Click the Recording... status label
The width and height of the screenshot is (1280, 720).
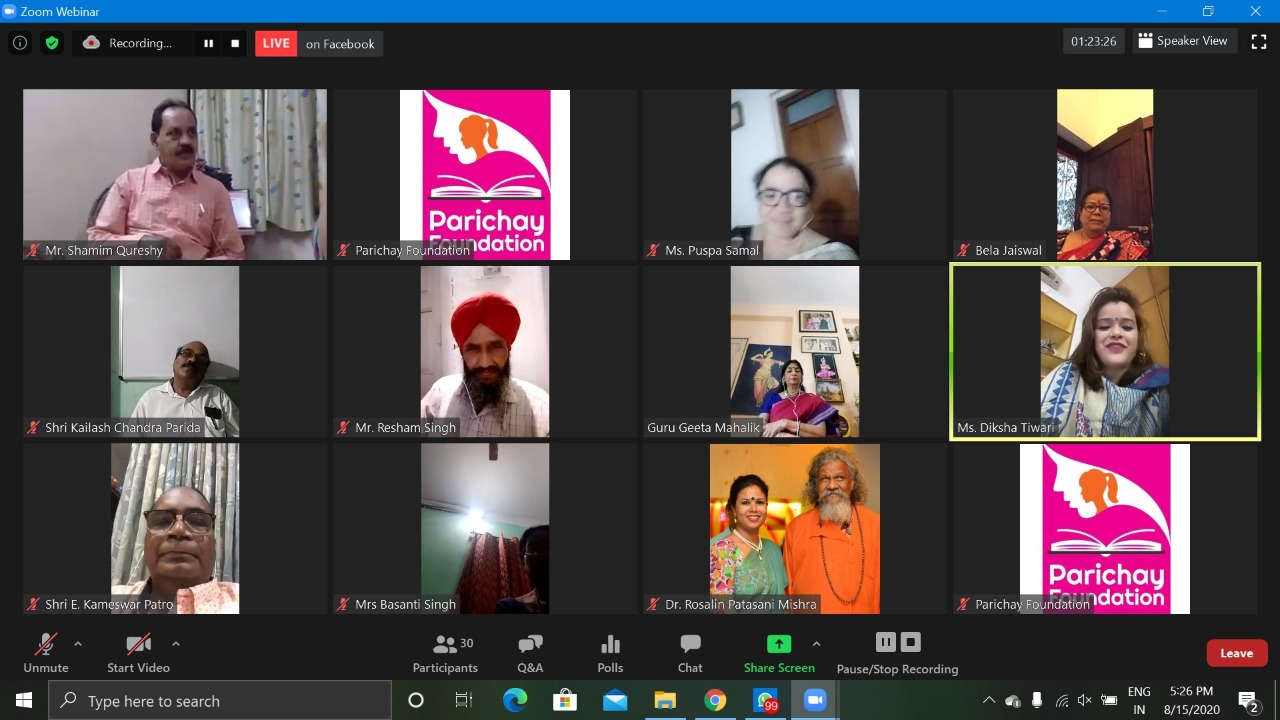coord(140,43)
